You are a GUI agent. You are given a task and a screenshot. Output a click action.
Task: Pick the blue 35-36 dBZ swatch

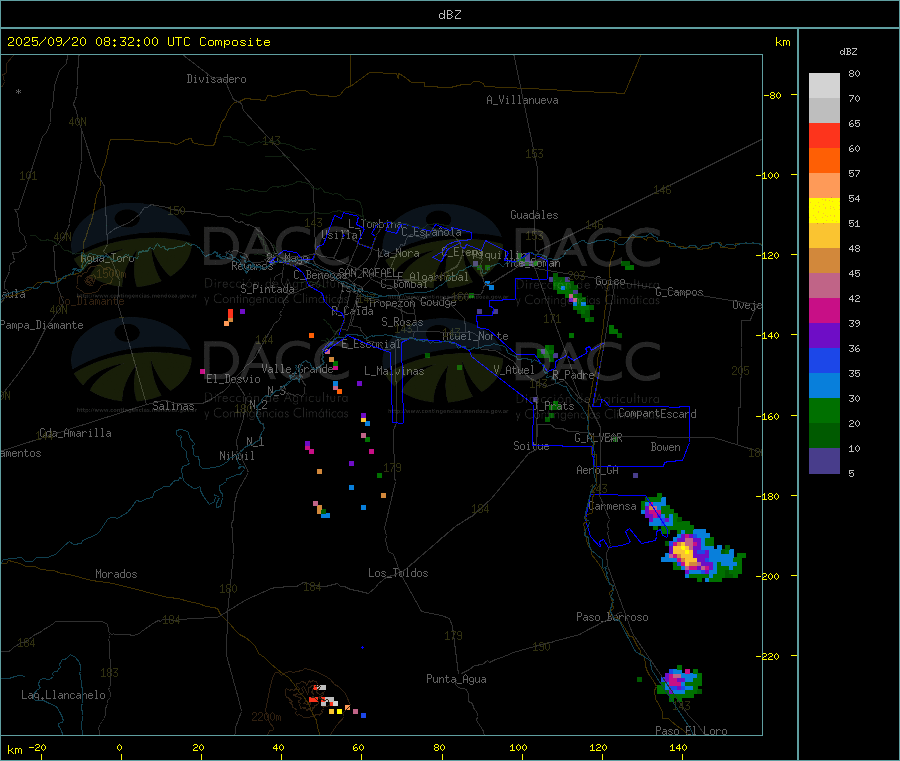(824, 360)
